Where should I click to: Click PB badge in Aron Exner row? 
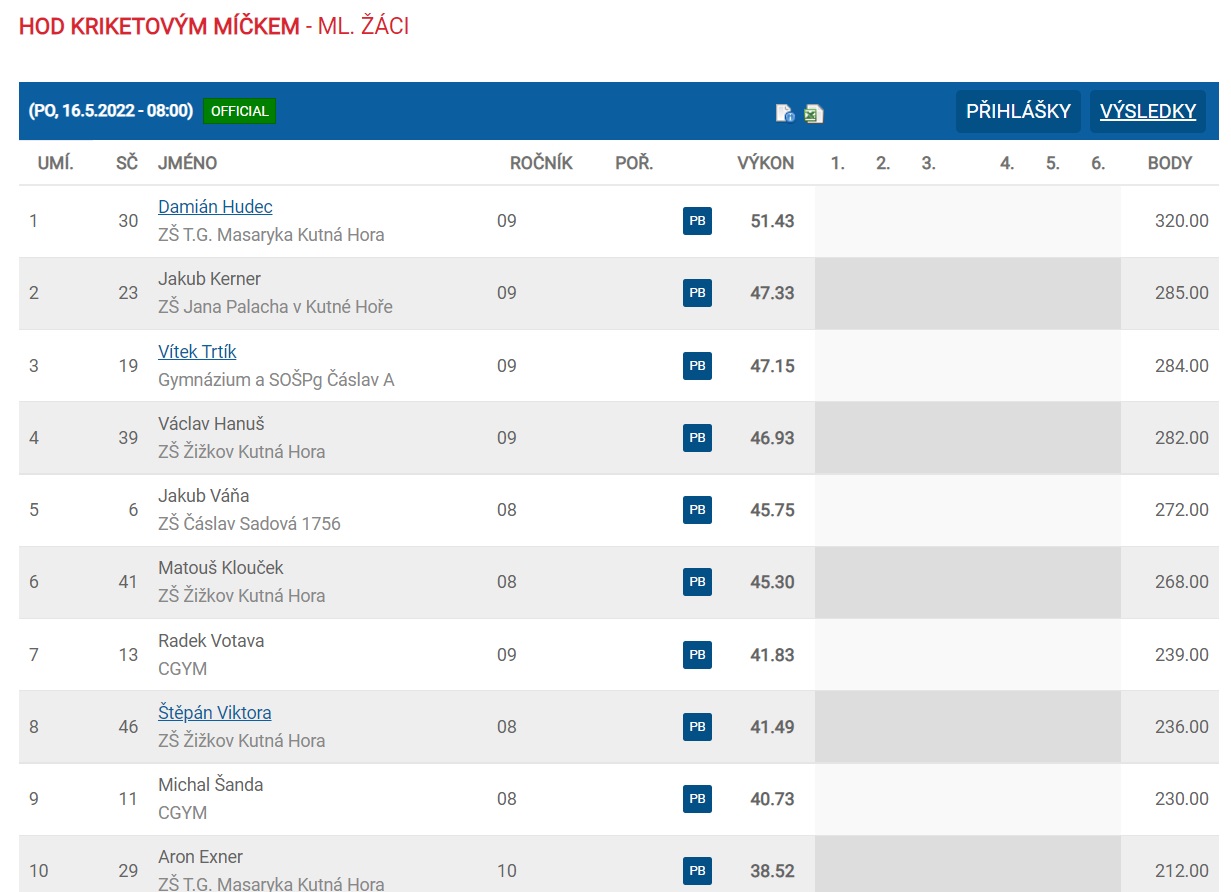point(697,871)
